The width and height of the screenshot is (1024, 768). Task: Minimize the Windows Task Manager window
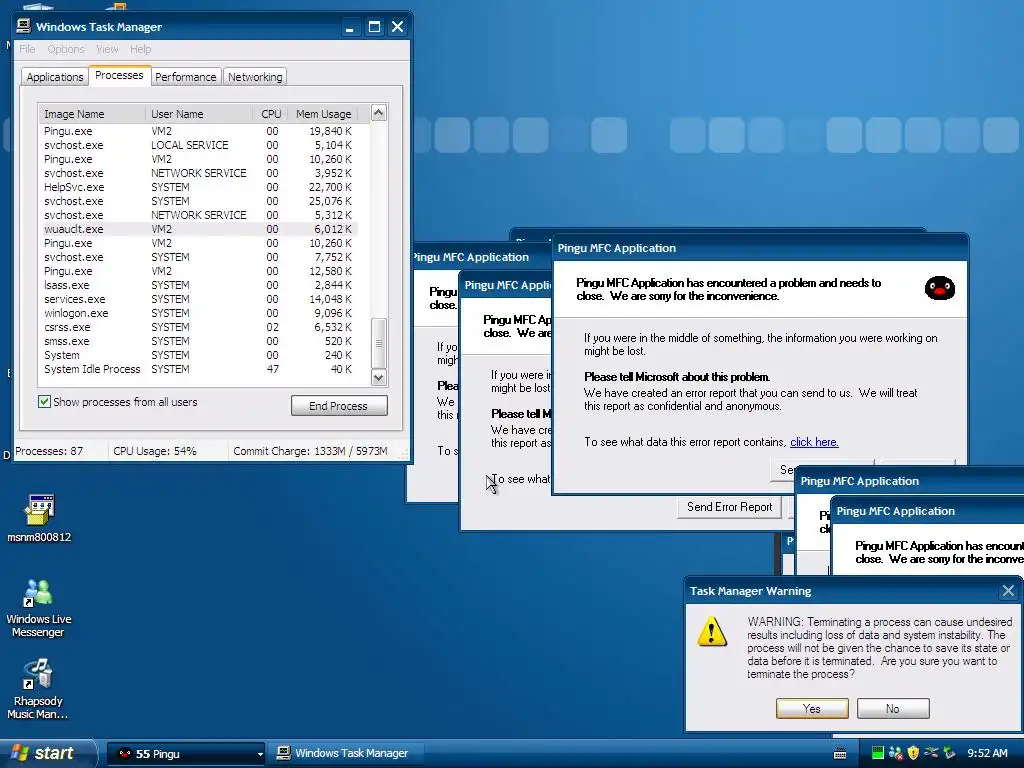349,27
